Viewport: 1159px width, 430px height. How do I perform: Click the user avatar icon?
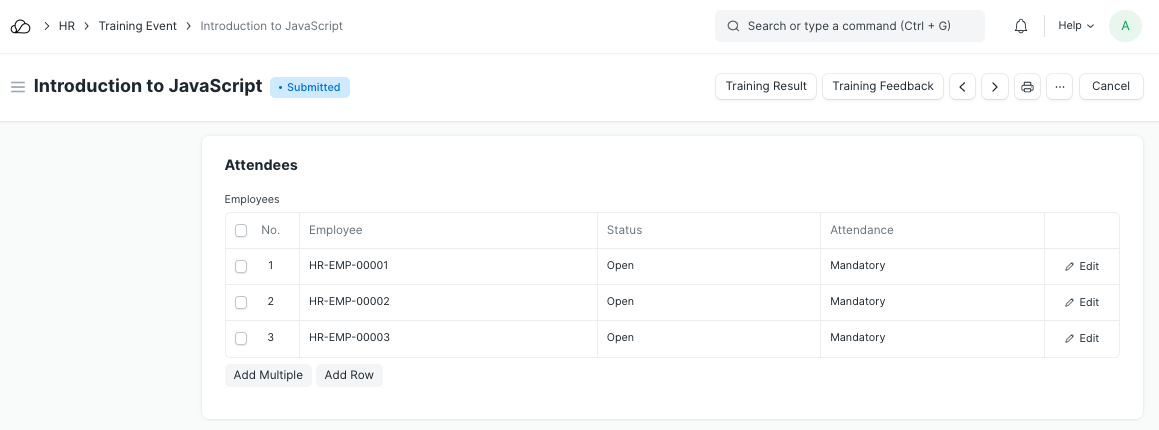coord(1125,26)
